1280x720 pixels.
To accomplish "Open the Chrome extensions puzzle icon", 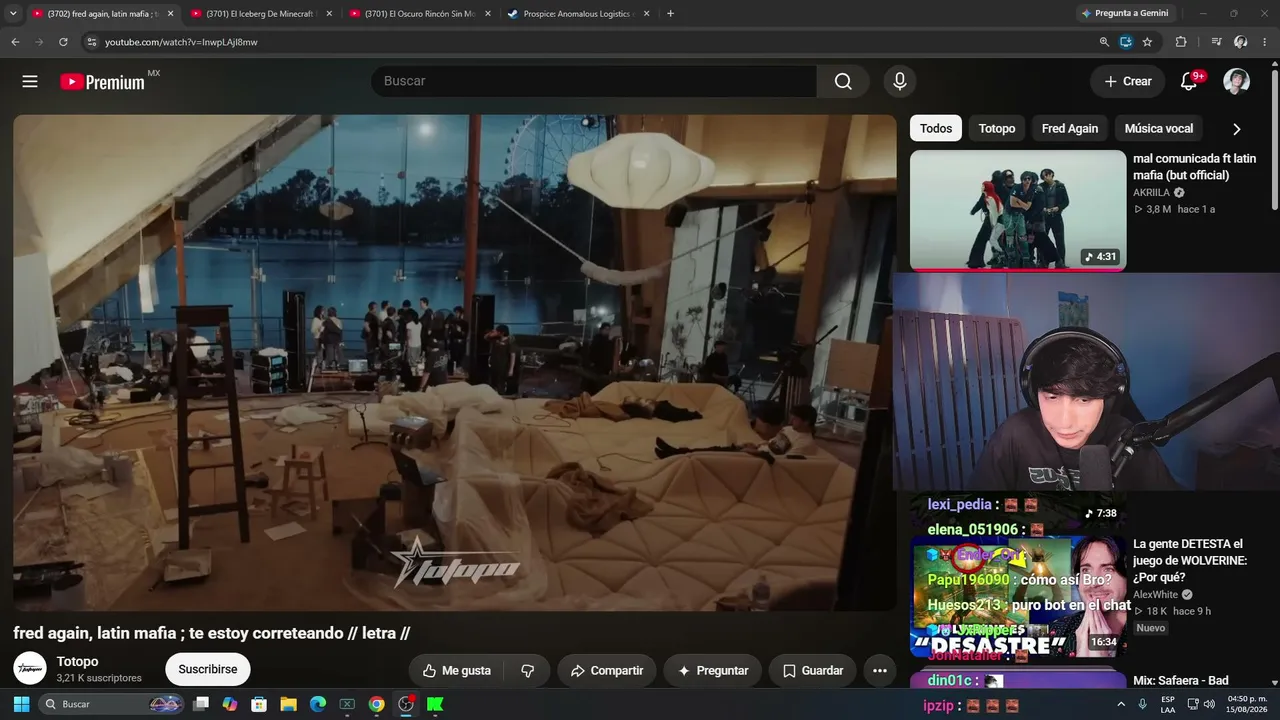I will coord(1181,42).
